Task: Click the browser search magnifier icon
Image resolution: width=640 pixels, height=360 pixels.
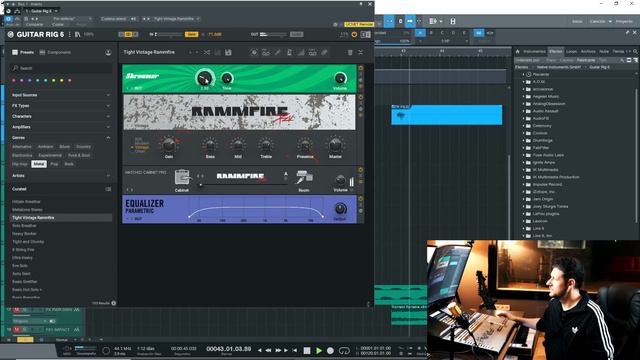Action: (x=636, y=51)
